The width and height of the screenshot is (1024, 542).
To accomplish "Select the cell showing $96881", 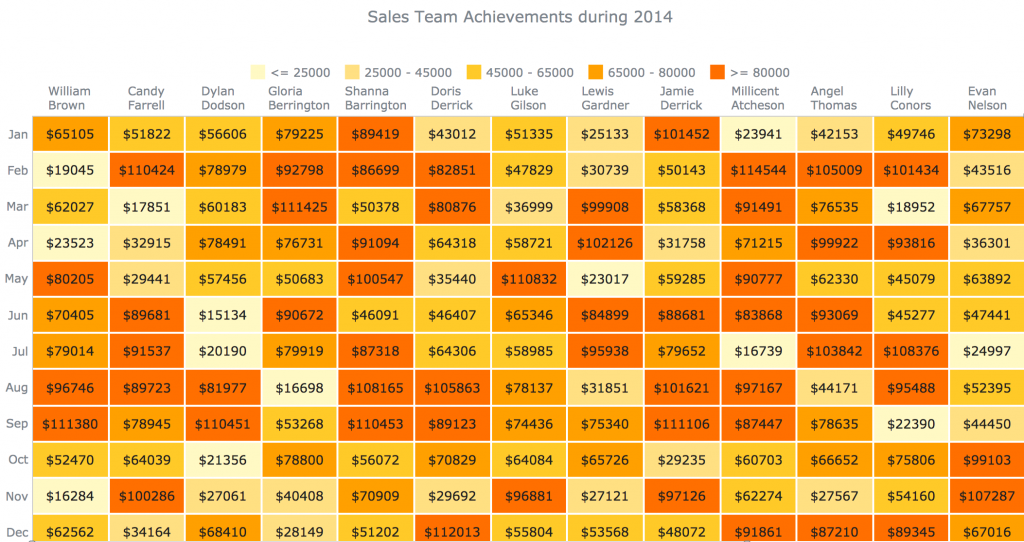I will (528, 496).
